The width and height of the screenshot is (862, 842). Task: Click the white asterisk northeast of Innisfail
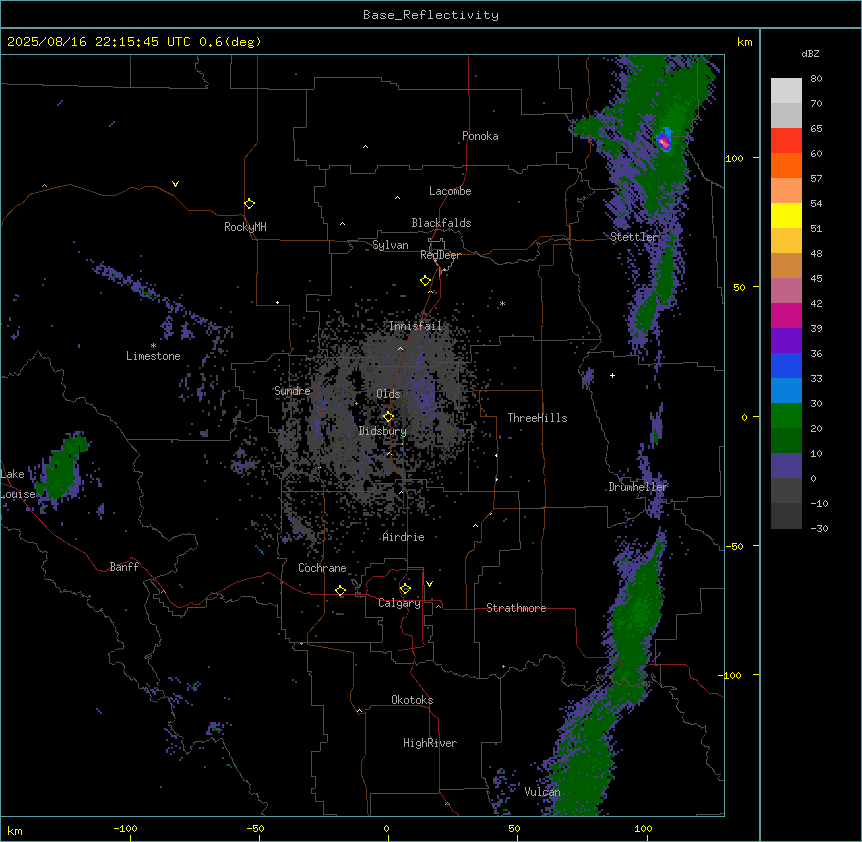(502, 303)
